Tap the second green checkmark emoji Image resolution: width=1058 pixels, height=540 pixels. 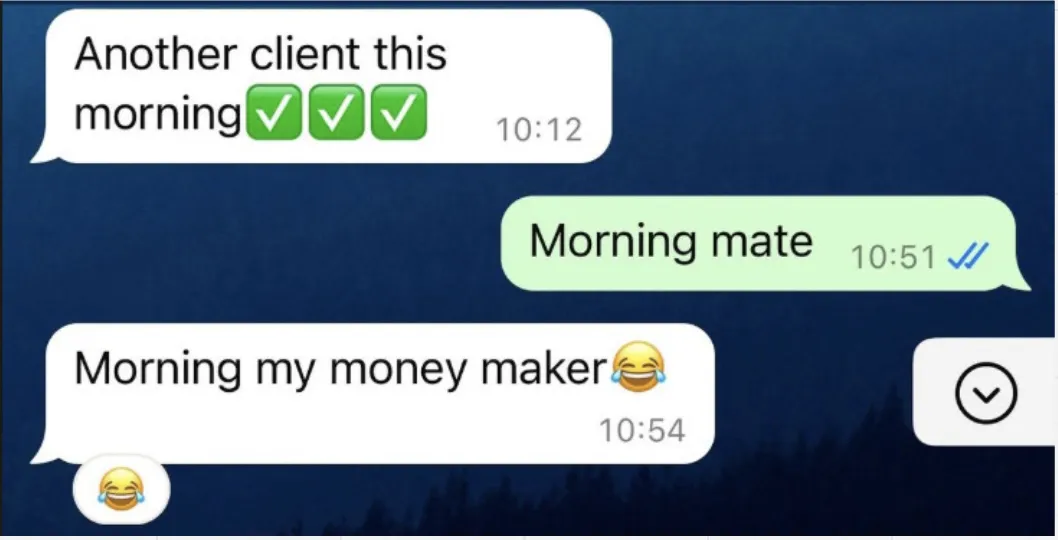coord(336,112)
